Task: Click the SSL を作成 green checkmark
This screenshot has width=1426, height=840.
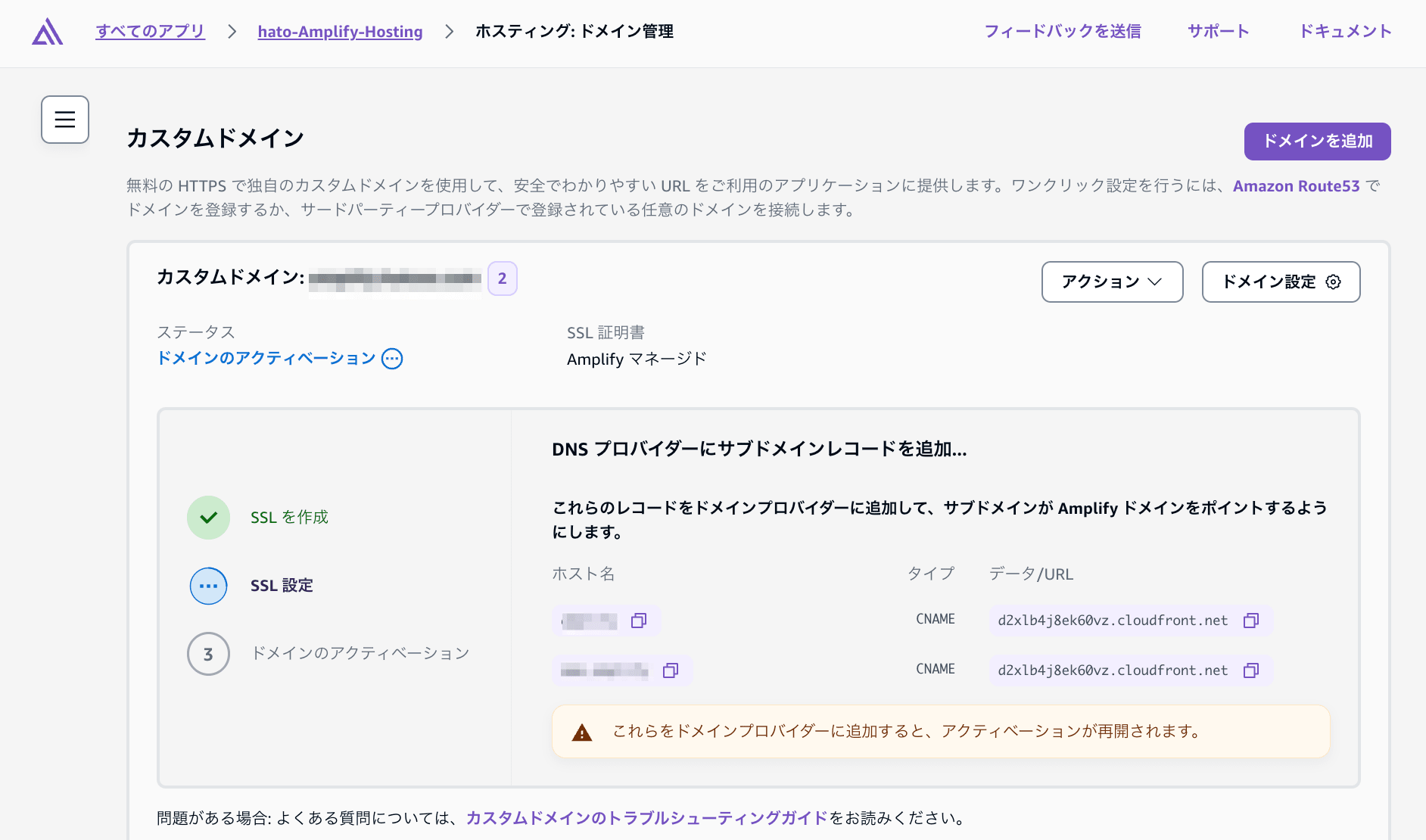Action: tap(208, 518)
